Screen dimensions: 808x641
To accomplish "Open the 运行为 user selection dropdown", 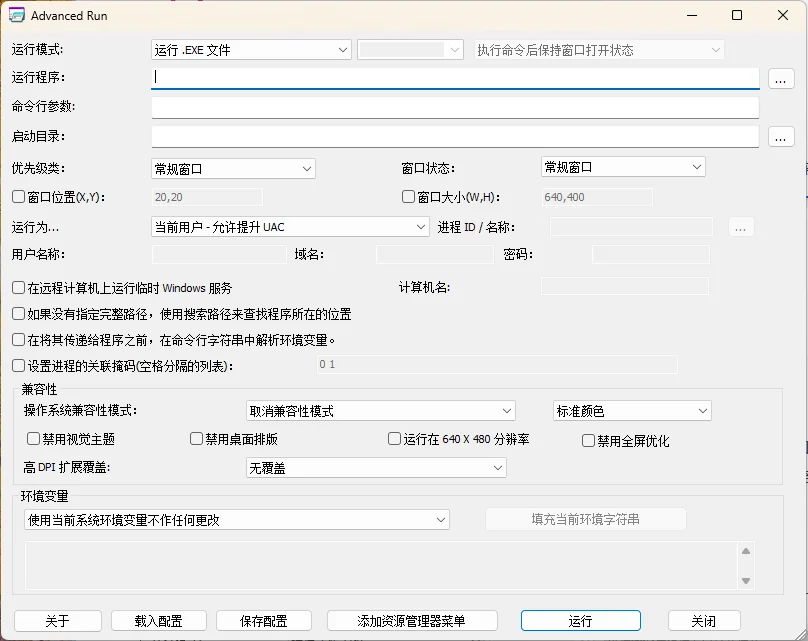I will click(x=289, y=227).
